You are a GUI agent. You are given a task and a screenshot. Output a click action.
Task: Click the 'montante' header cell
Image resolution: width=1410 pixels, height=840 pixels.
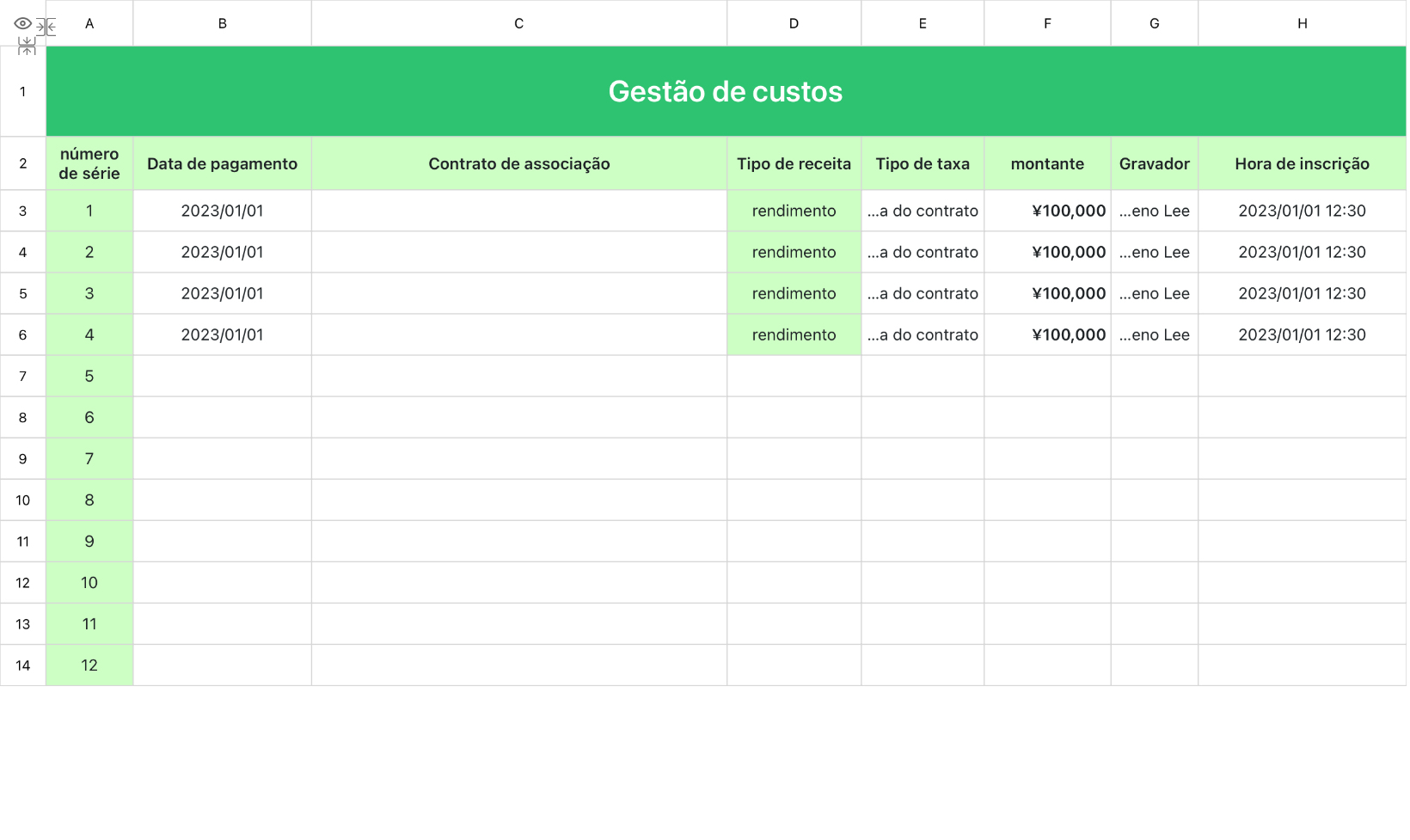pos(1047,163)
